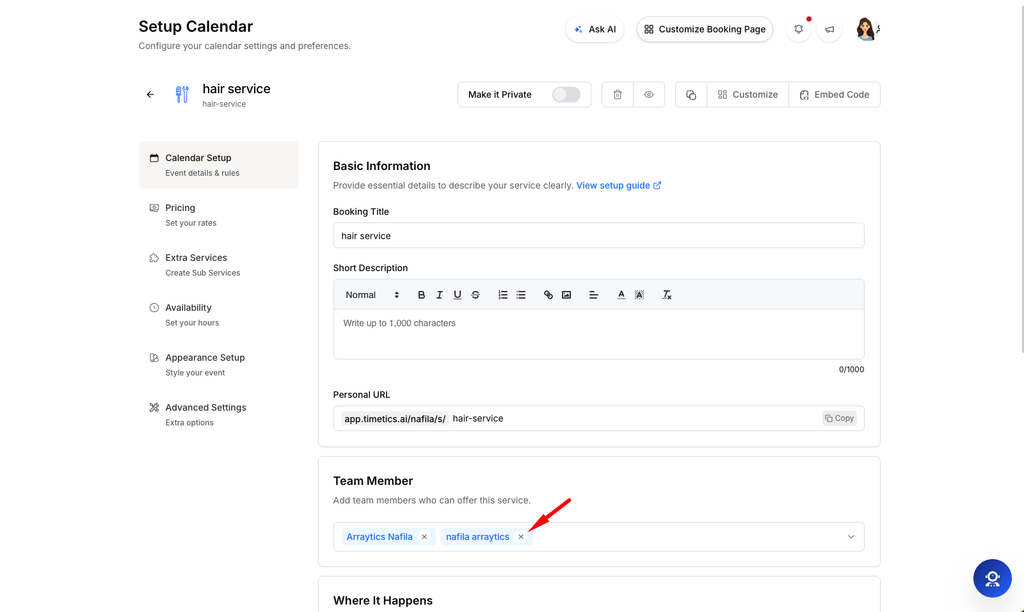
Task: Insert link in Short Description toolbar
Action: [x=548, y=295]
